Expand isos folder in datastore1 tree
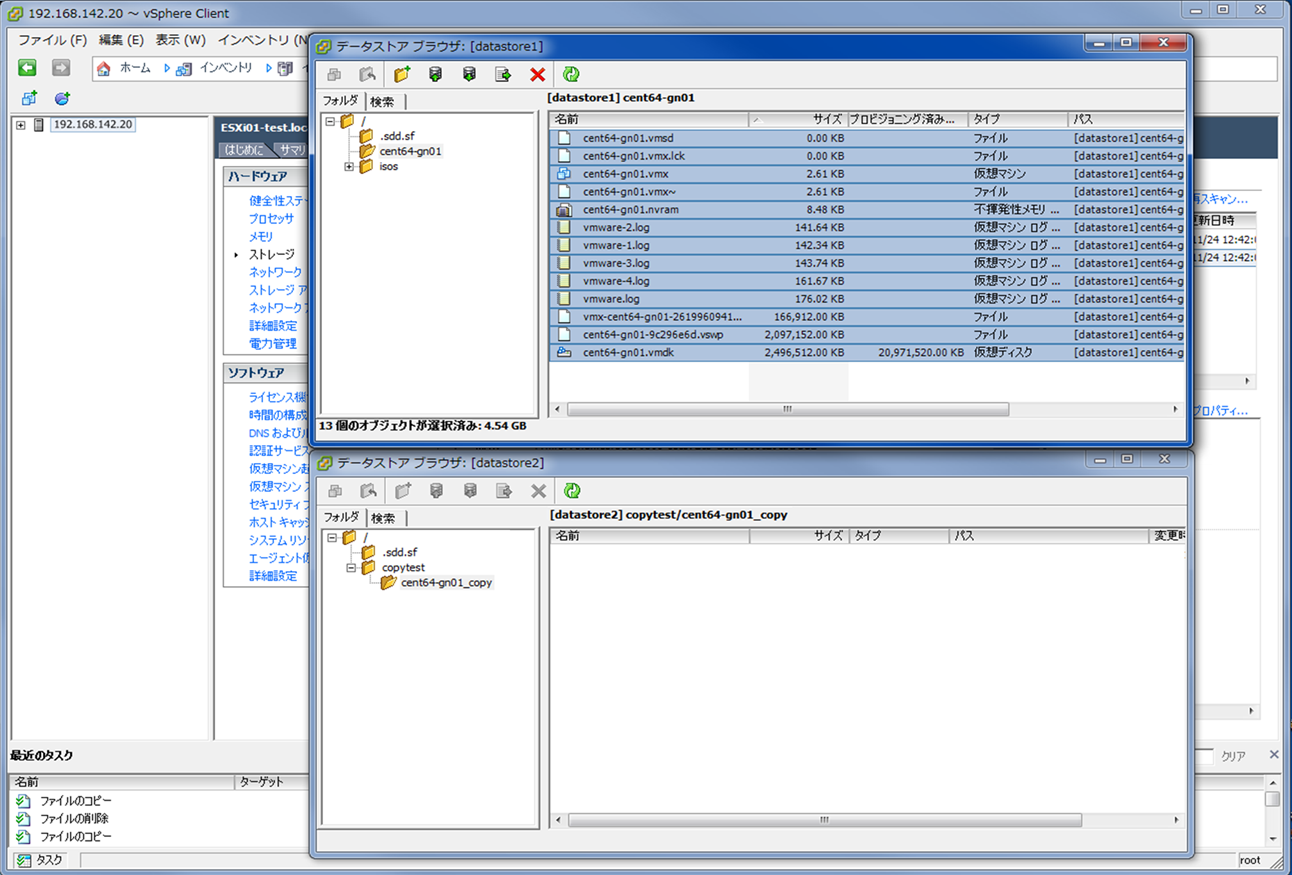Image resolution: width=1292 pixels, height=875 pixels. point(349,167)
